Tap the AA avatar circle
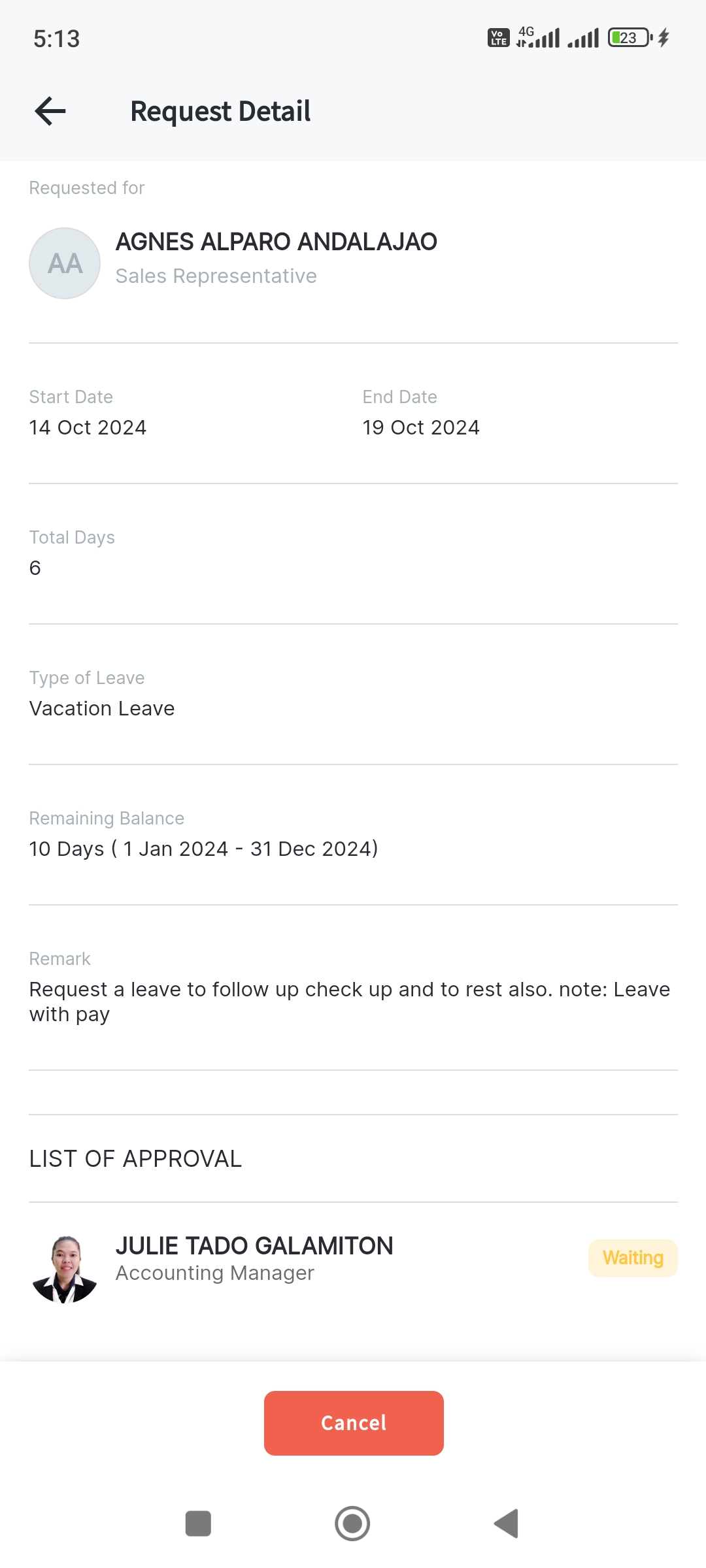 65,263
